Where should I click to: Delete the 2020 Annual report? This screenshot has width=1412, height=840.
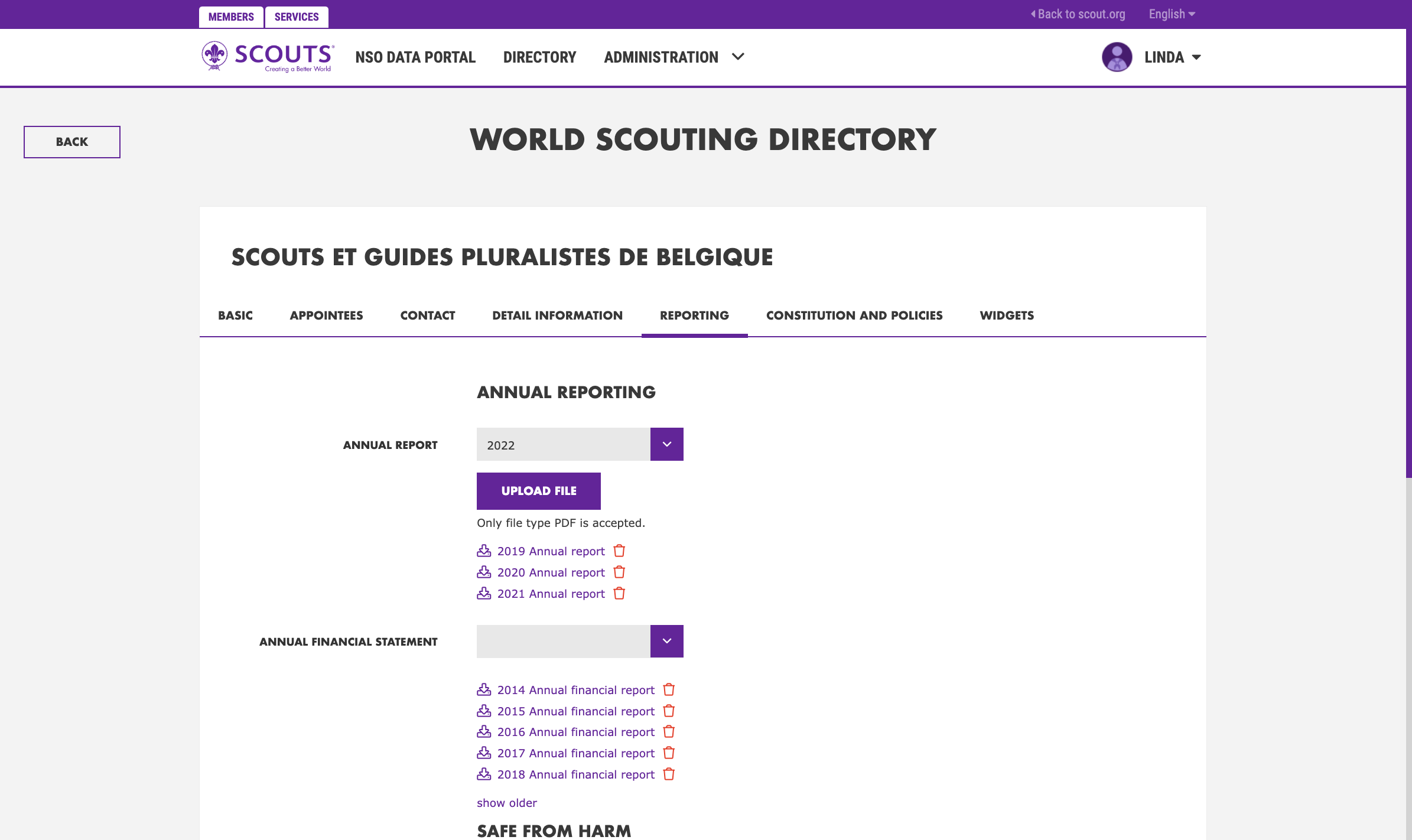619,572
